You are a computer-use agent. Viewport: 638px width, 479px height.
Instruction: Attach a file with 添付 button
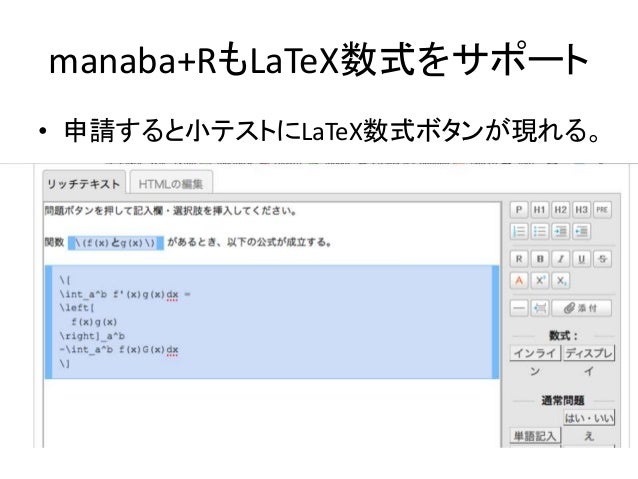tap(581, 308)
